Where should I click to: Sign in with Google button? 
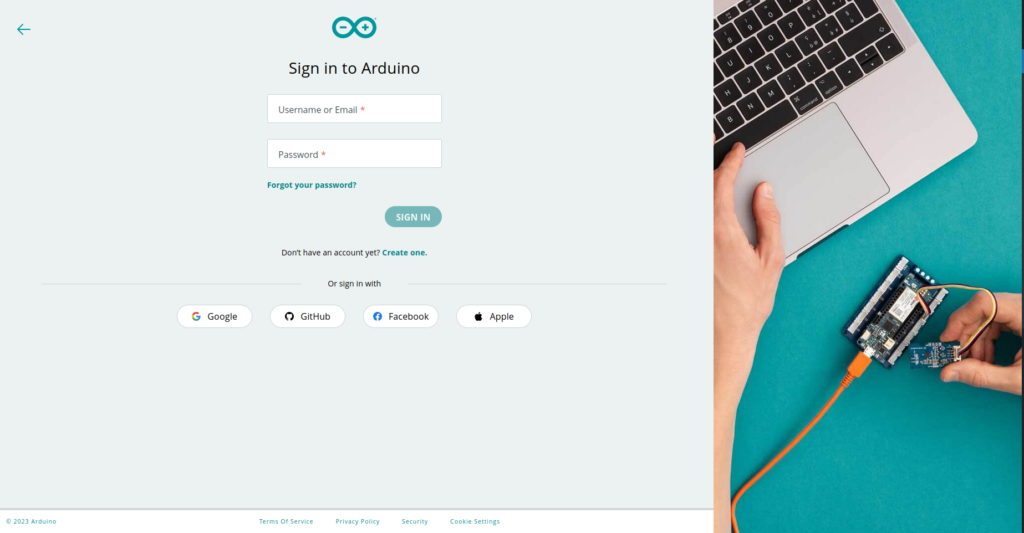click(214, 316)
